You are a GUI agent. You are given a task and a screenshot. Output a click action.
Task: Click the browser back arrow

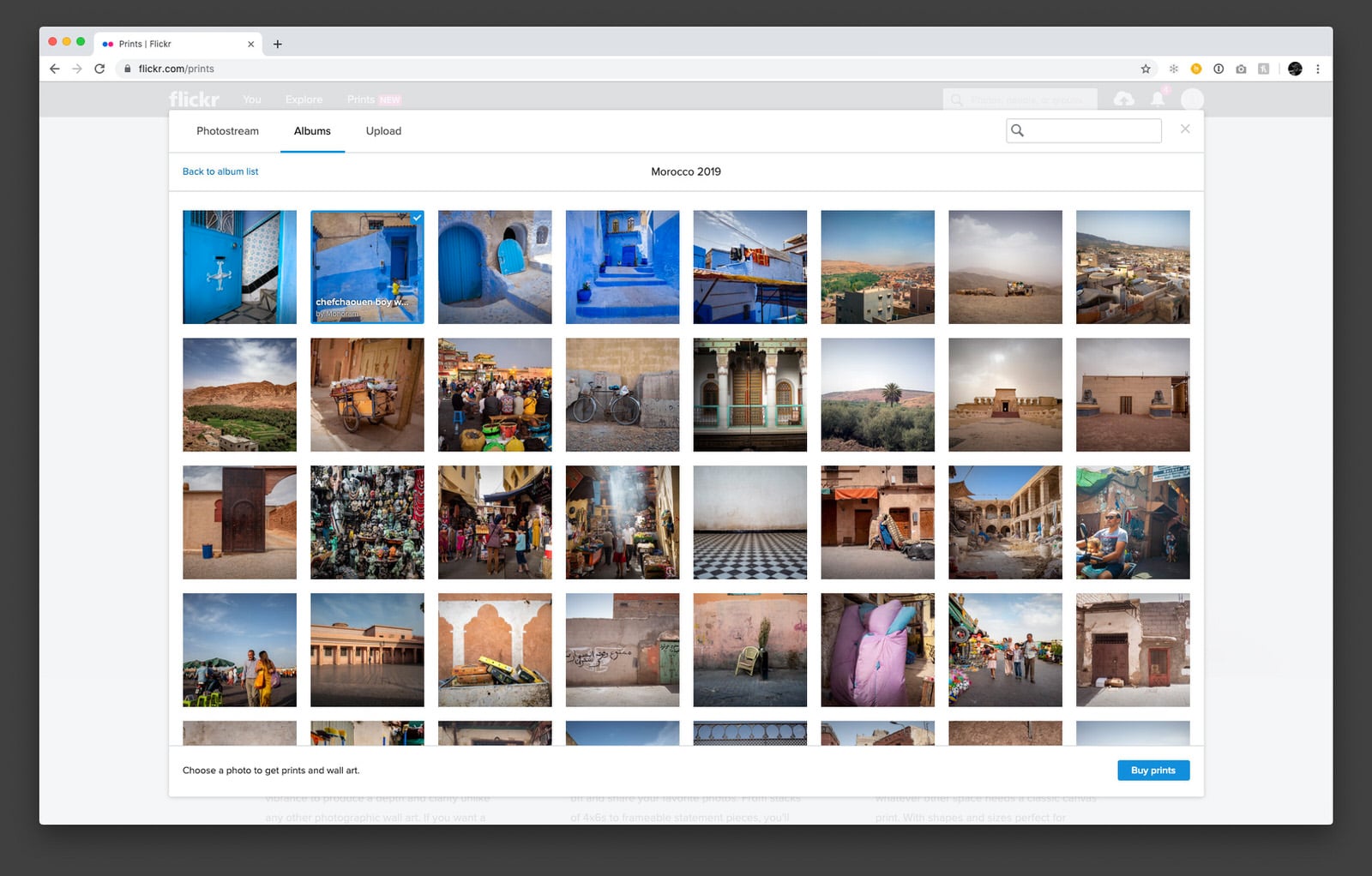point(54,69)
